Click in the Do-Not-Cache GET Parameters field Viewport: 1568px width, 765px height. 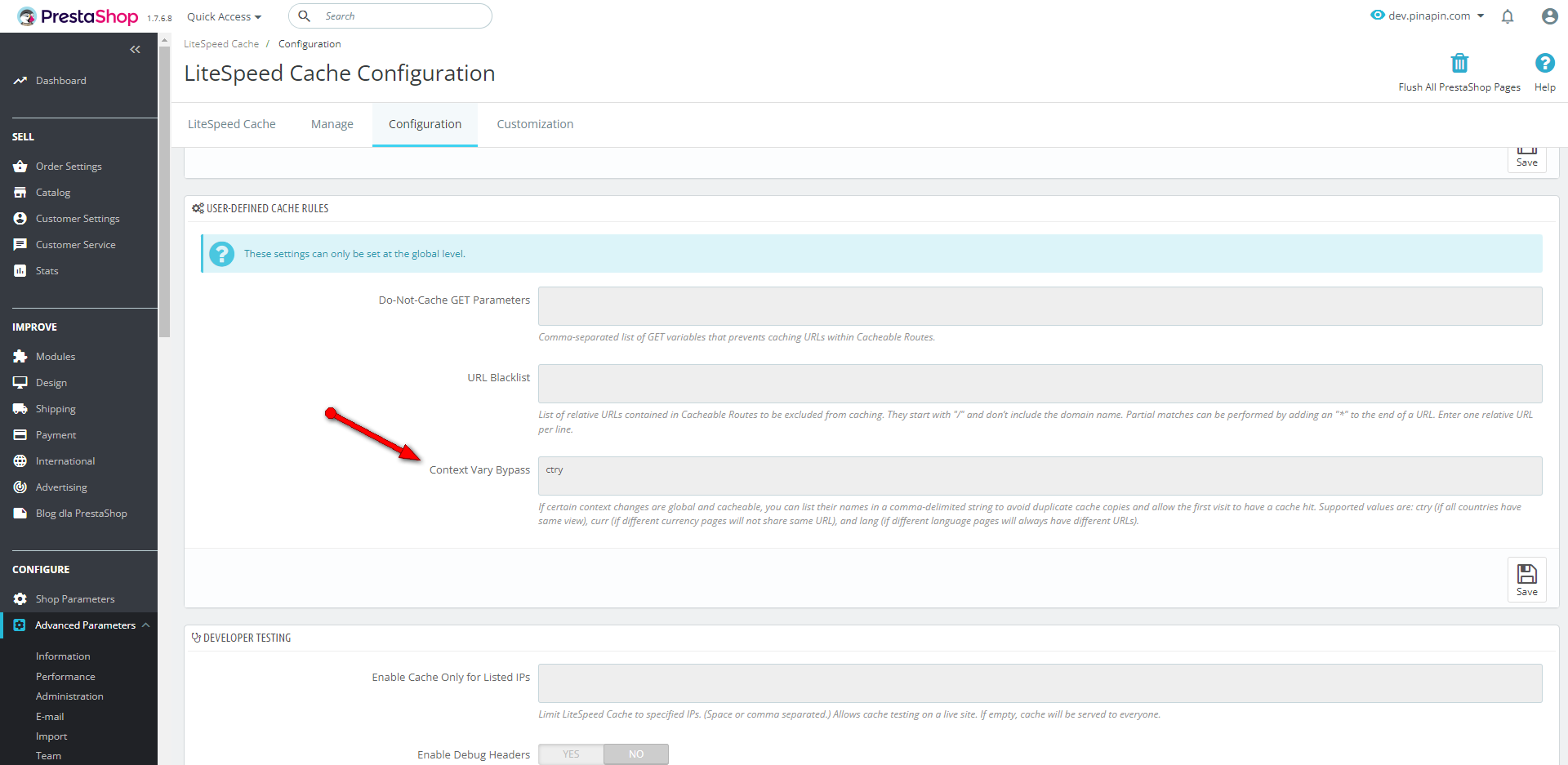1040,306
